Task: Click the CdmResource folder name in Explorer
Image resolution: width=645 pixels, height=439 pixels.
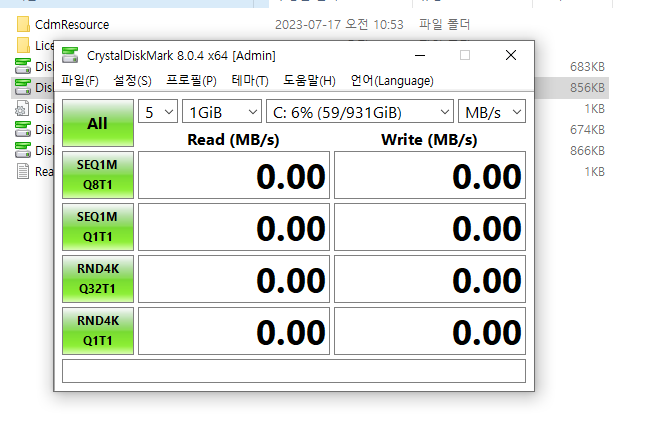Action: coord(72,25)
